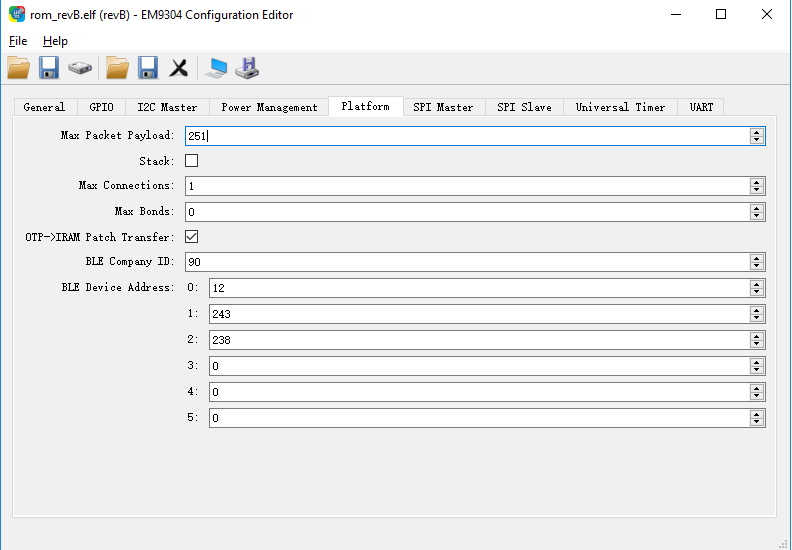Decrease BLE Device Address byte 0 value
Image resolution: width=792 pixels, height=550 pixels.
[757, 292]
